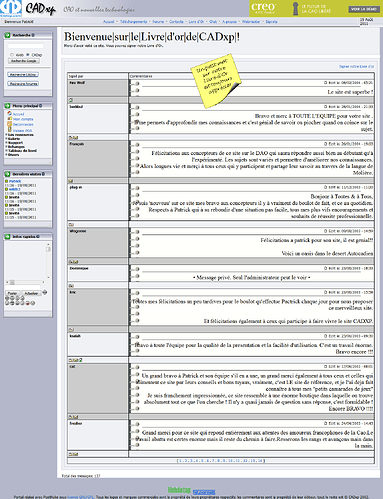Screen dimensions: 383x499
Task: Click the Recherche Google button
Action: [x=24, y=61]
